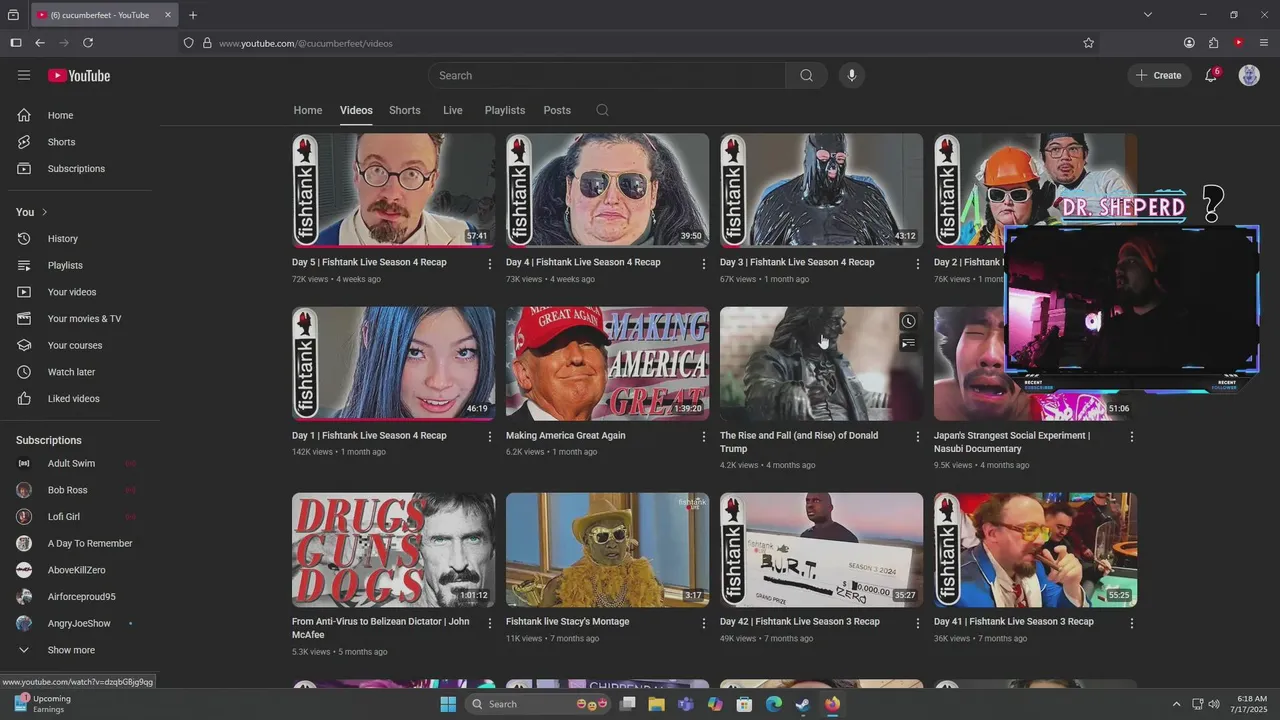Play Day 3 Fishtank recap thumbnail

(821, 190)
